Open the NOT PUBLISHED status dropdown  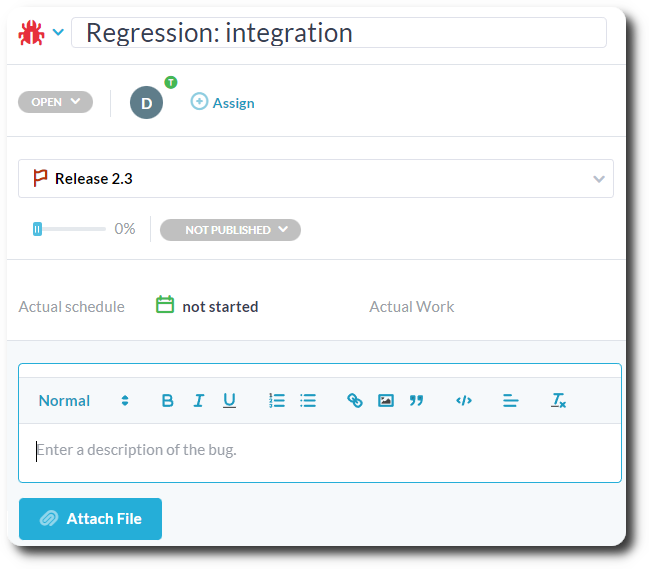(230, 230)
